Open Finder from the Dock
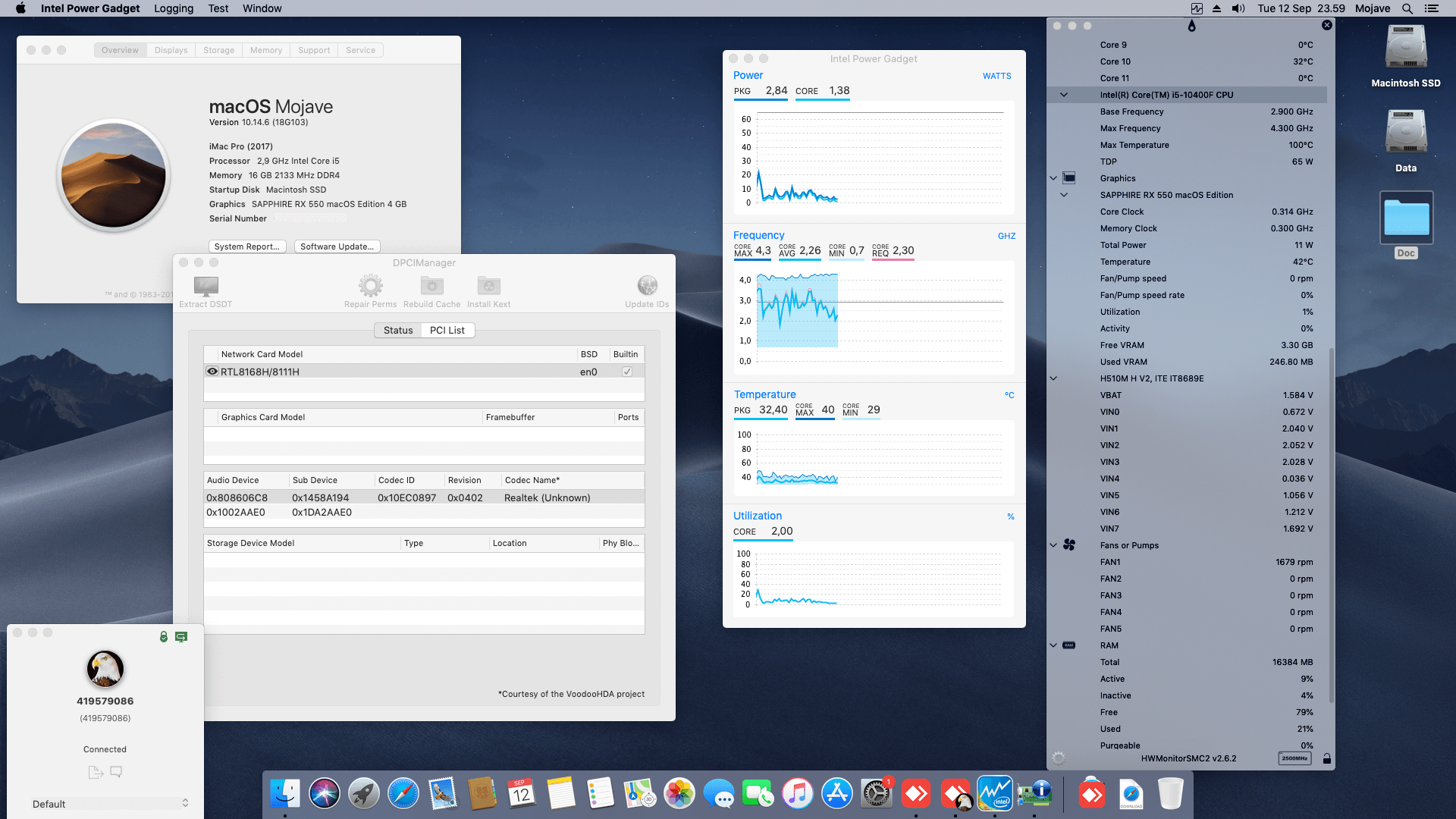1456x819 pixels. click(x=285, y=794)
